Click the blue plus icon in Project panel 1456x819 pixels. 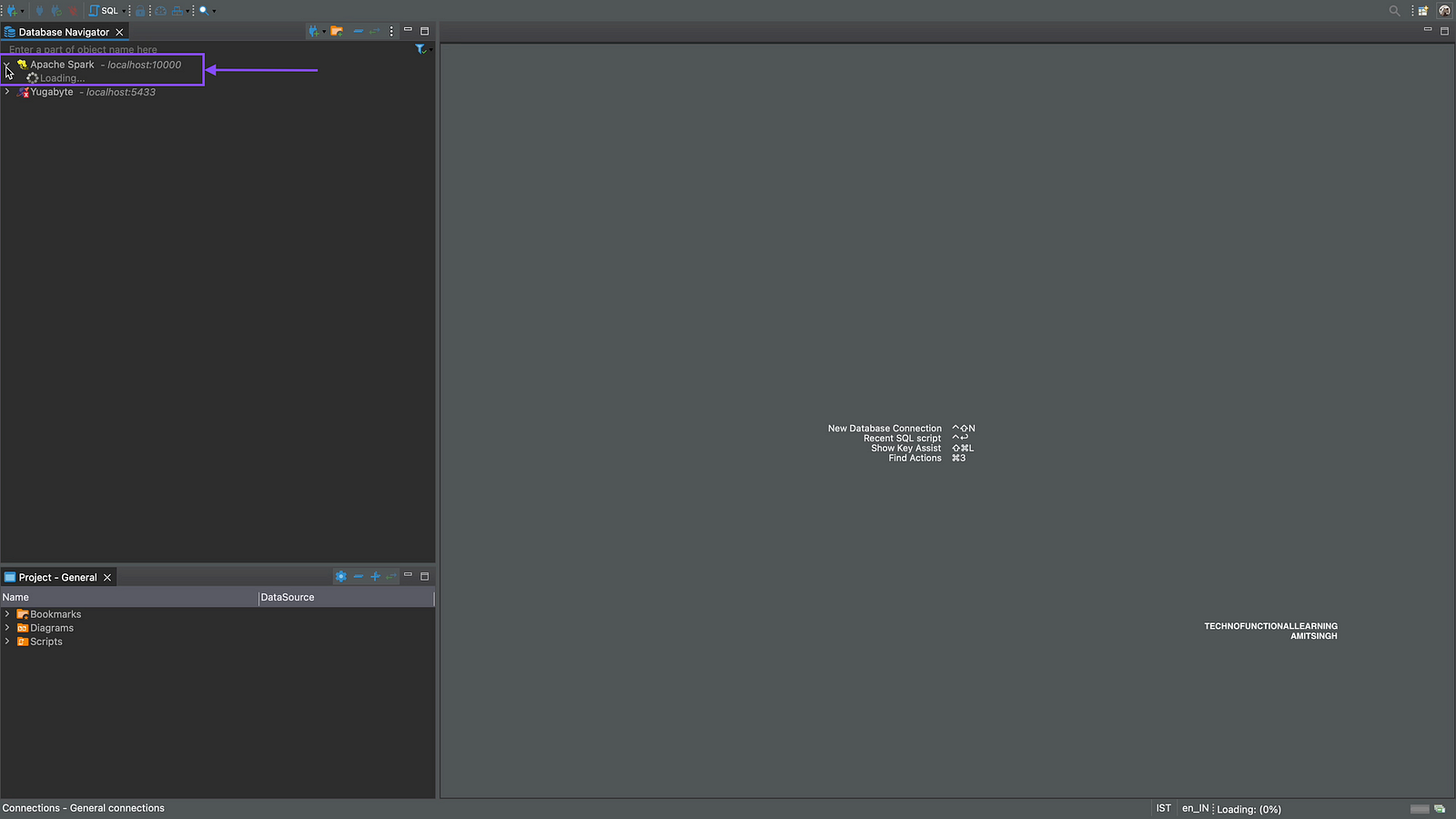point(375,577)
